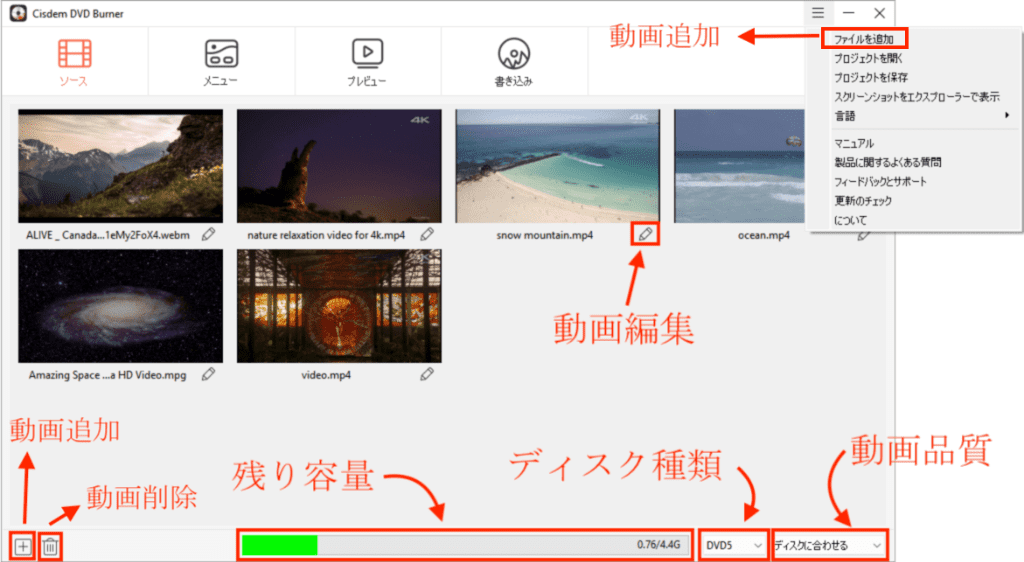
Task: Click the disc capacity bar 0.76/4.4G
Action: pos(464,545)
